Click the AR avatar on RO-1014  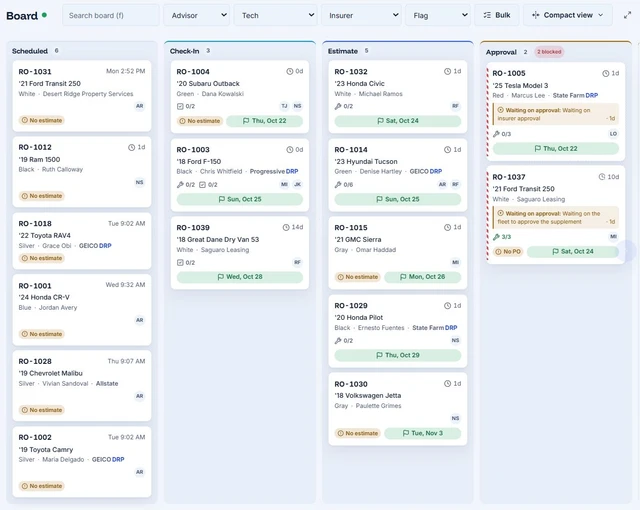[442, 184]
